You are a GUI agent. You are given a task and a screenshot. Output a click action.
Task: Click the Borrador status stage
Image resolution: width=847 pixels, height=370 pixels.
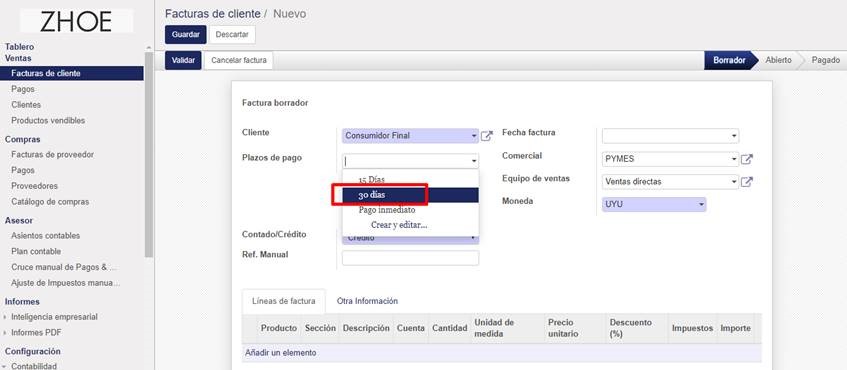pyautogui.click(x=729, y=60)
